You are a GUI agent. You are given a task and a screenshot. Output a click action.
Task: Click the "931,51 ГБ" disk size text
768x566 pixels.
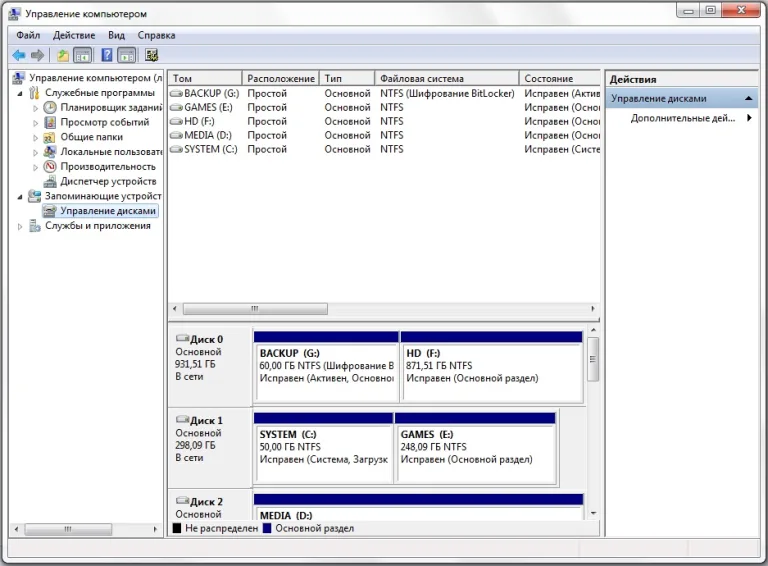click(x=195, y=364)
